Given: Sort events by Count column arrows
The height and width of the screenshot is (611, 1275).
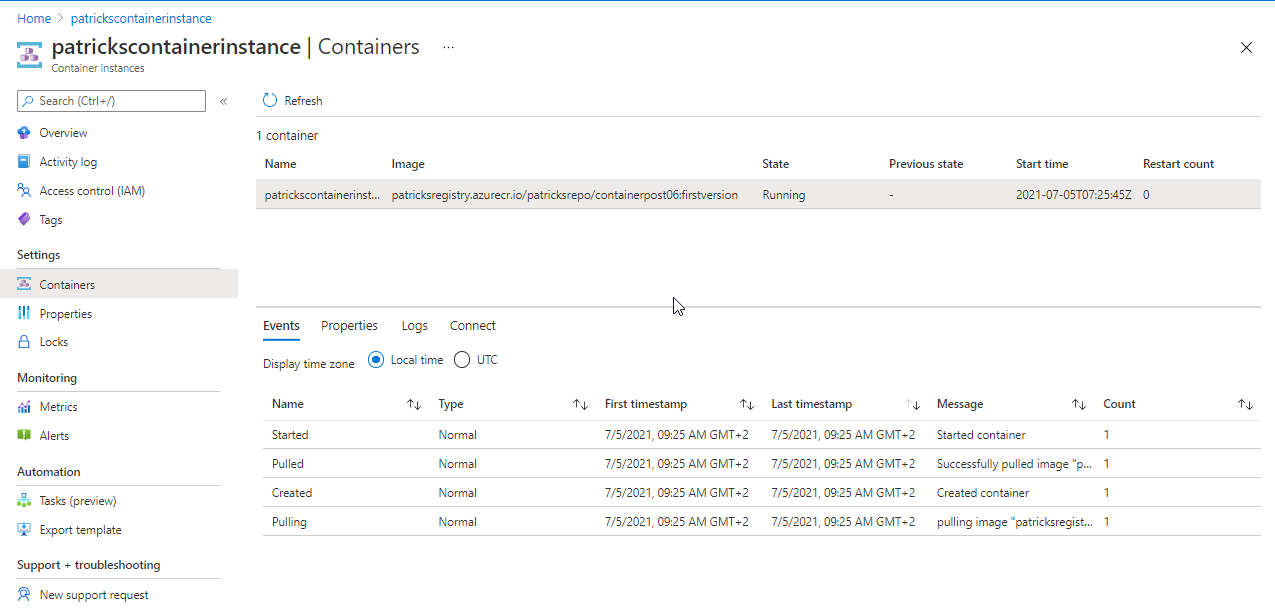Looking at the screenshot, I should (1245, 405).
